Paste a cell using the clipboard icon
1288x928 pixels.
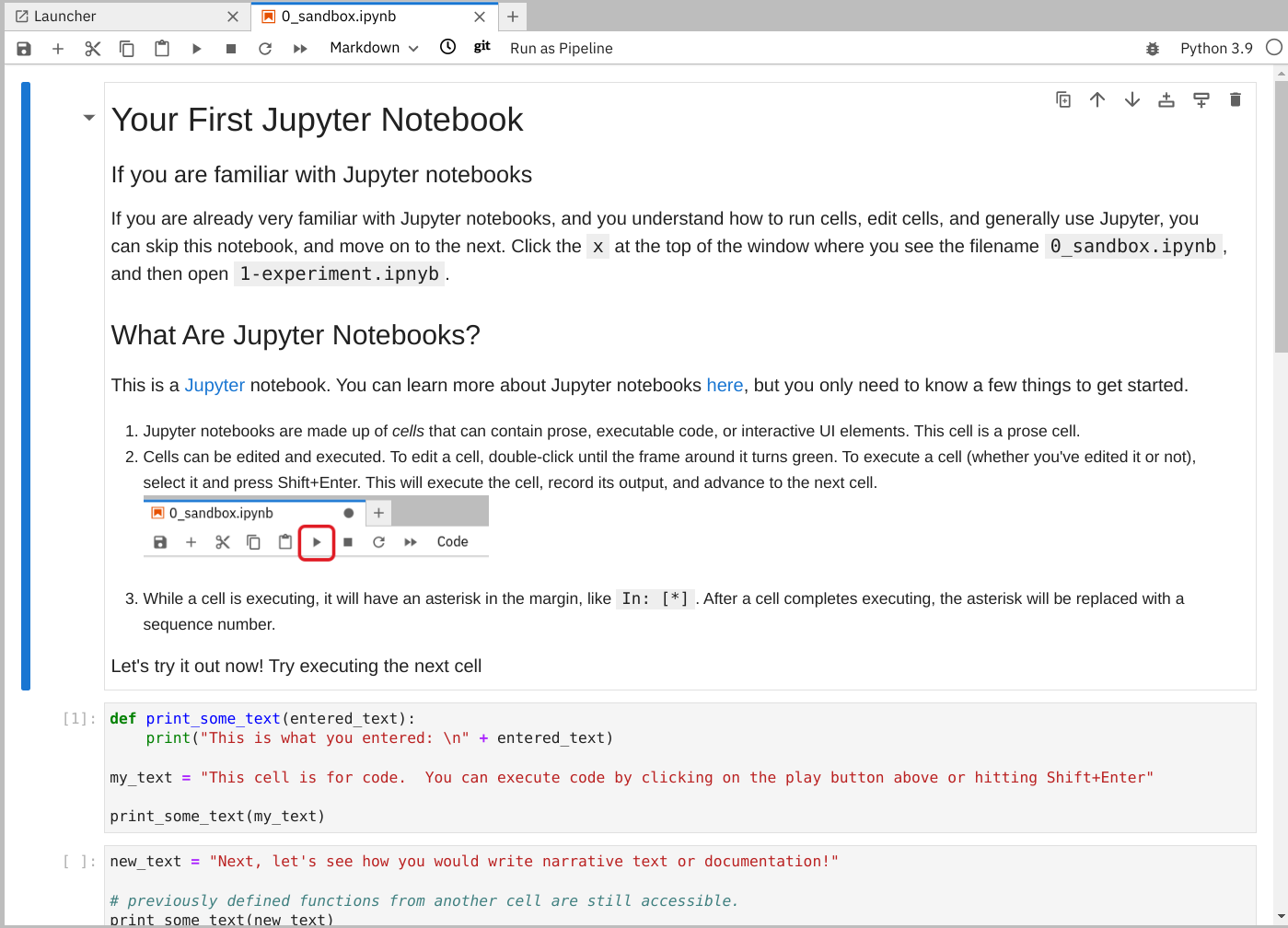[x=162, y=48]
